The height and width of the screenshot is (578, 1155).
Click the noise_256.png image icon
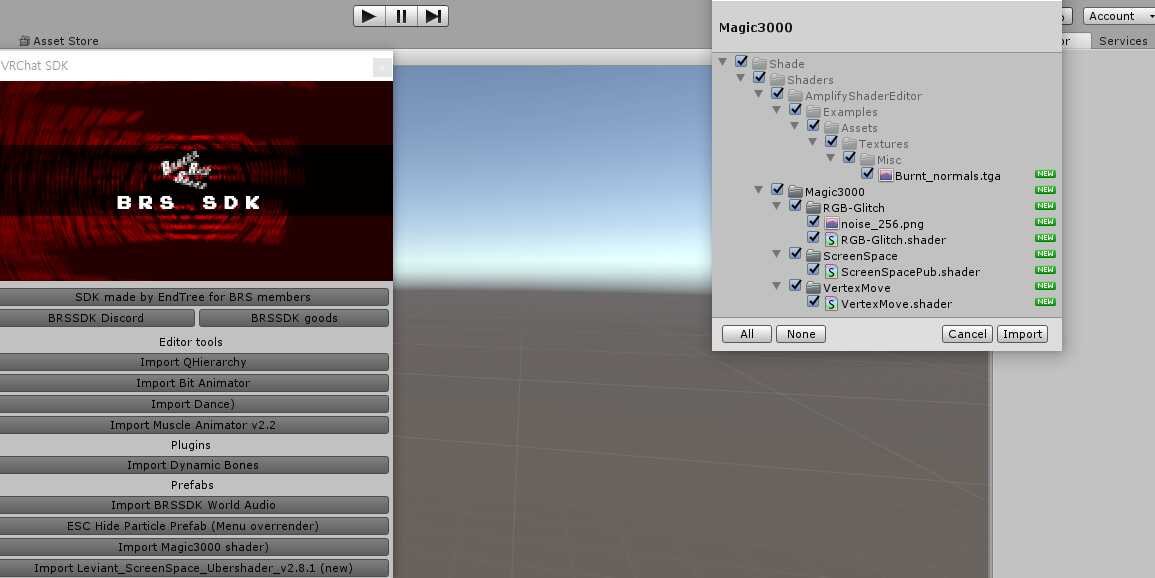tap(831, 224)
